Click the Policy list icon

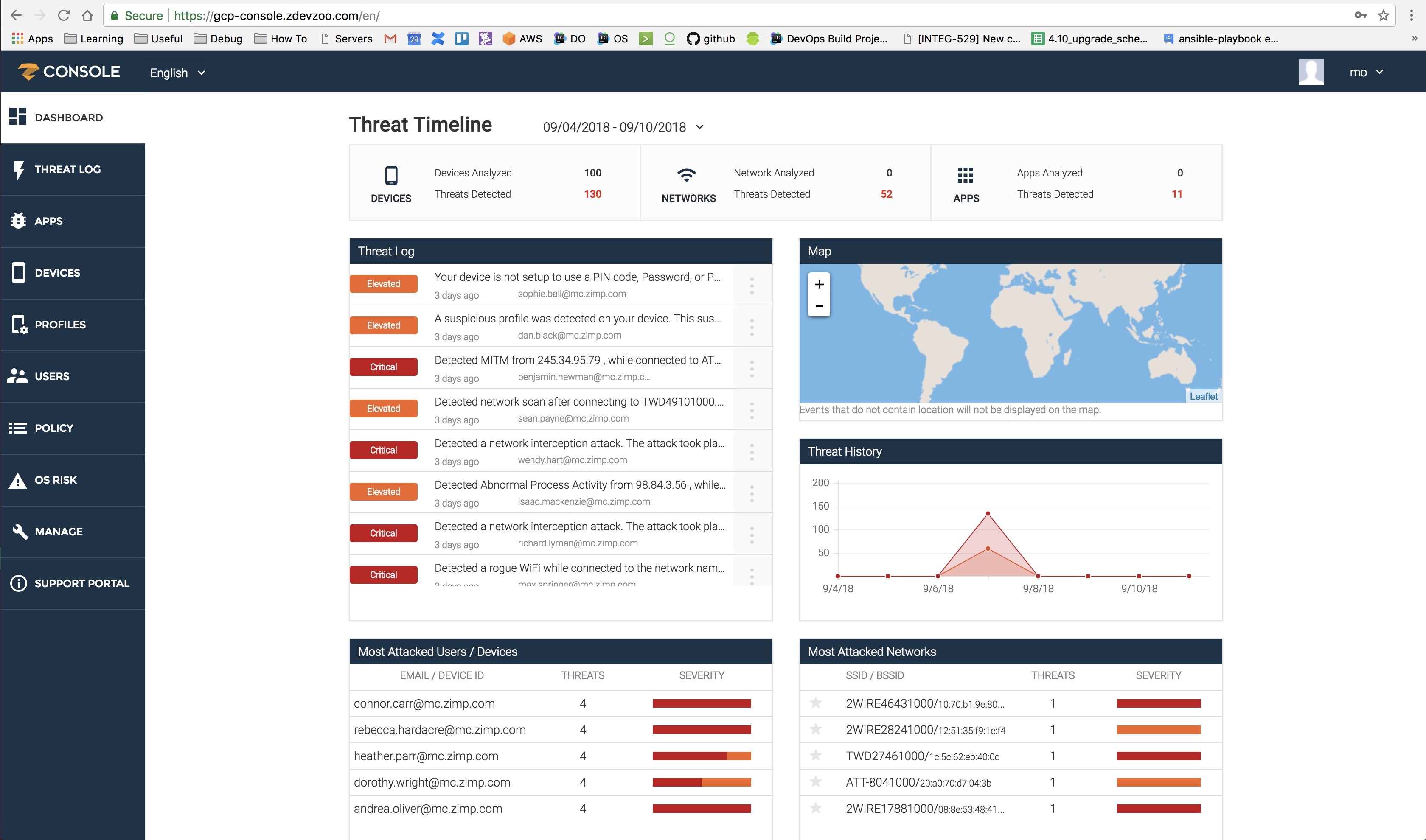tap(17, 428)
